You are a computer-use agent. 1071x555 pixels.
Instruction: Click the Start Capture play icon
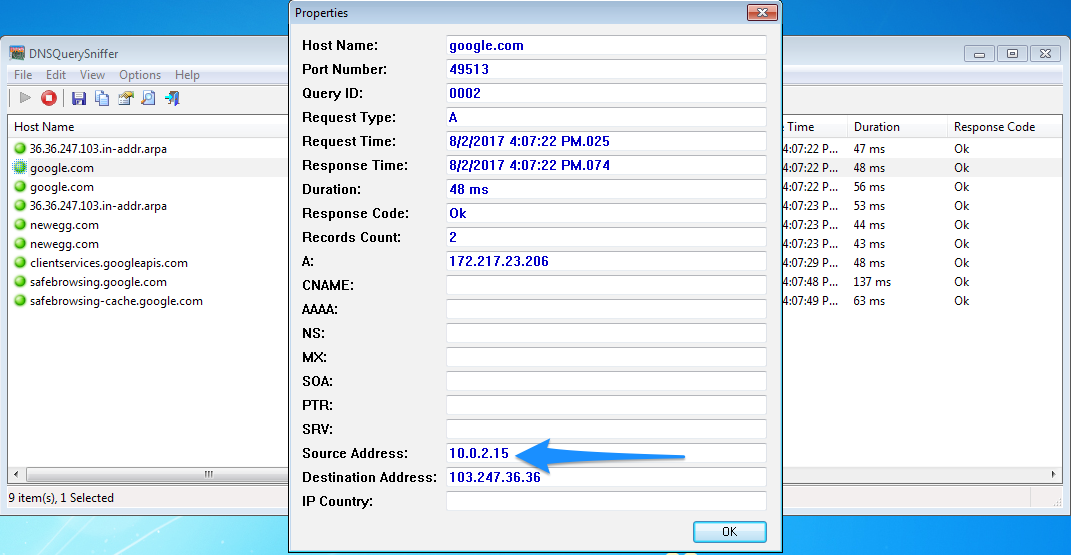pos(25,98)
